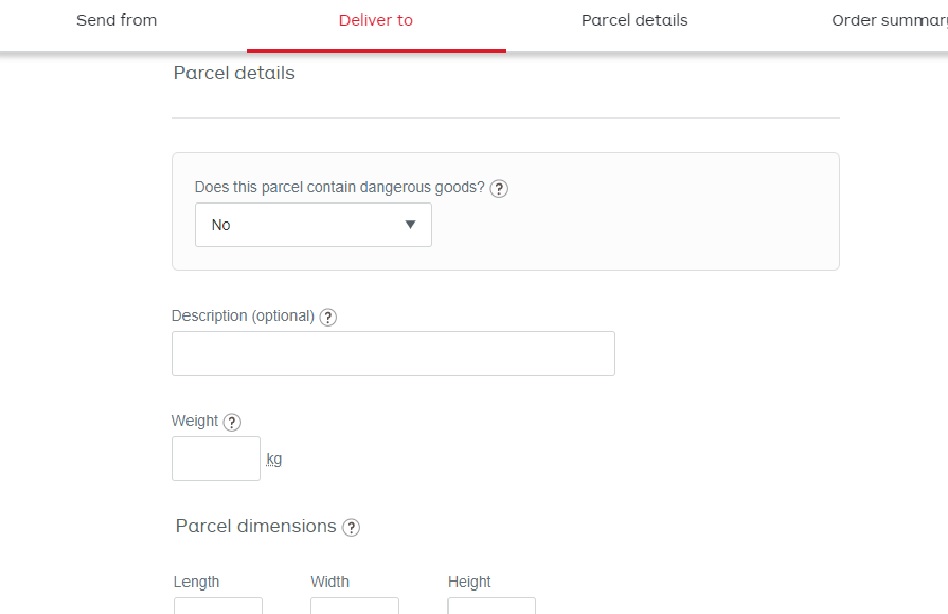
Task: Click the dangerous goods question label
Action: coord(339,187)
